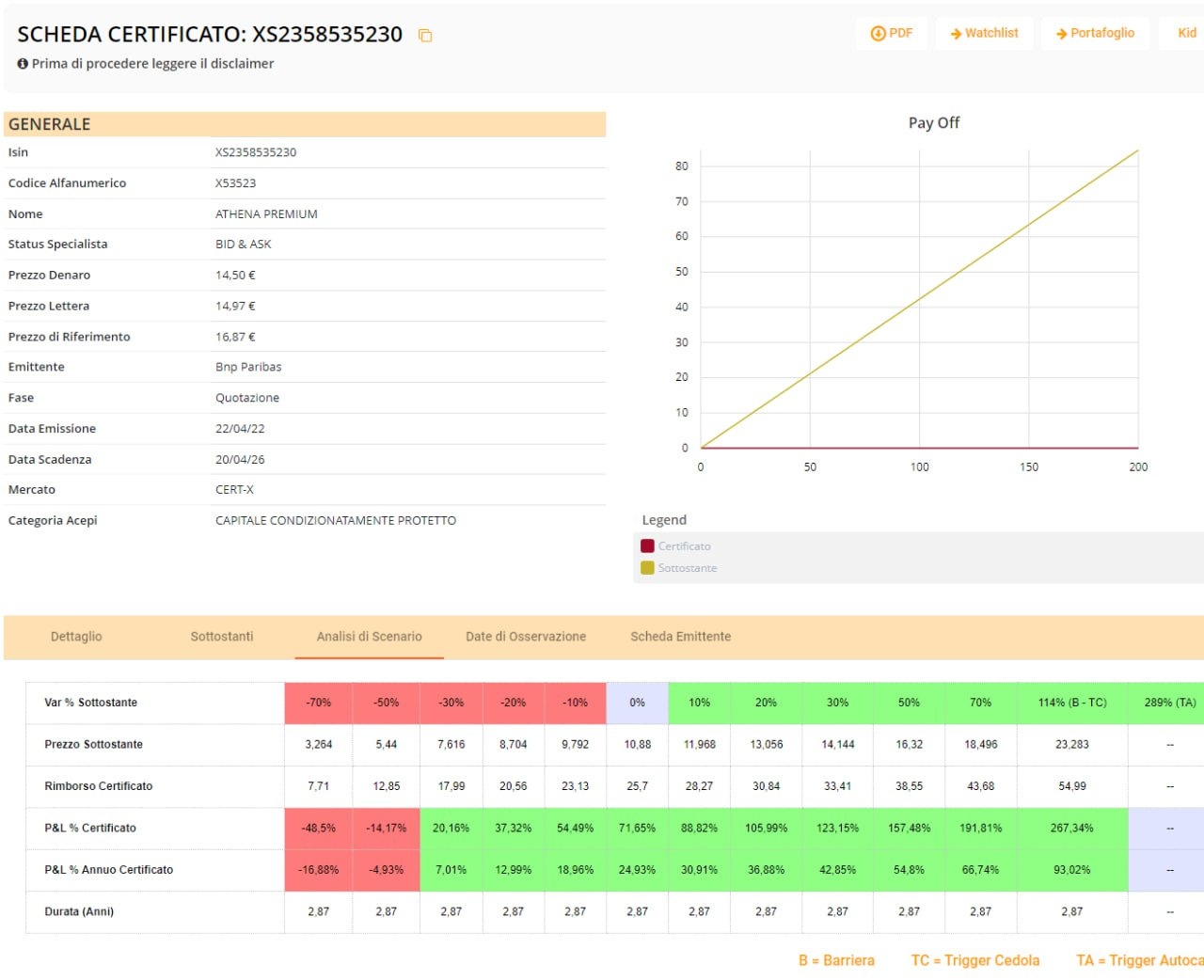
Task: Click Prezzo Sottostante cell 10,88
Action: pyautogui.click(x=638, y=745)
